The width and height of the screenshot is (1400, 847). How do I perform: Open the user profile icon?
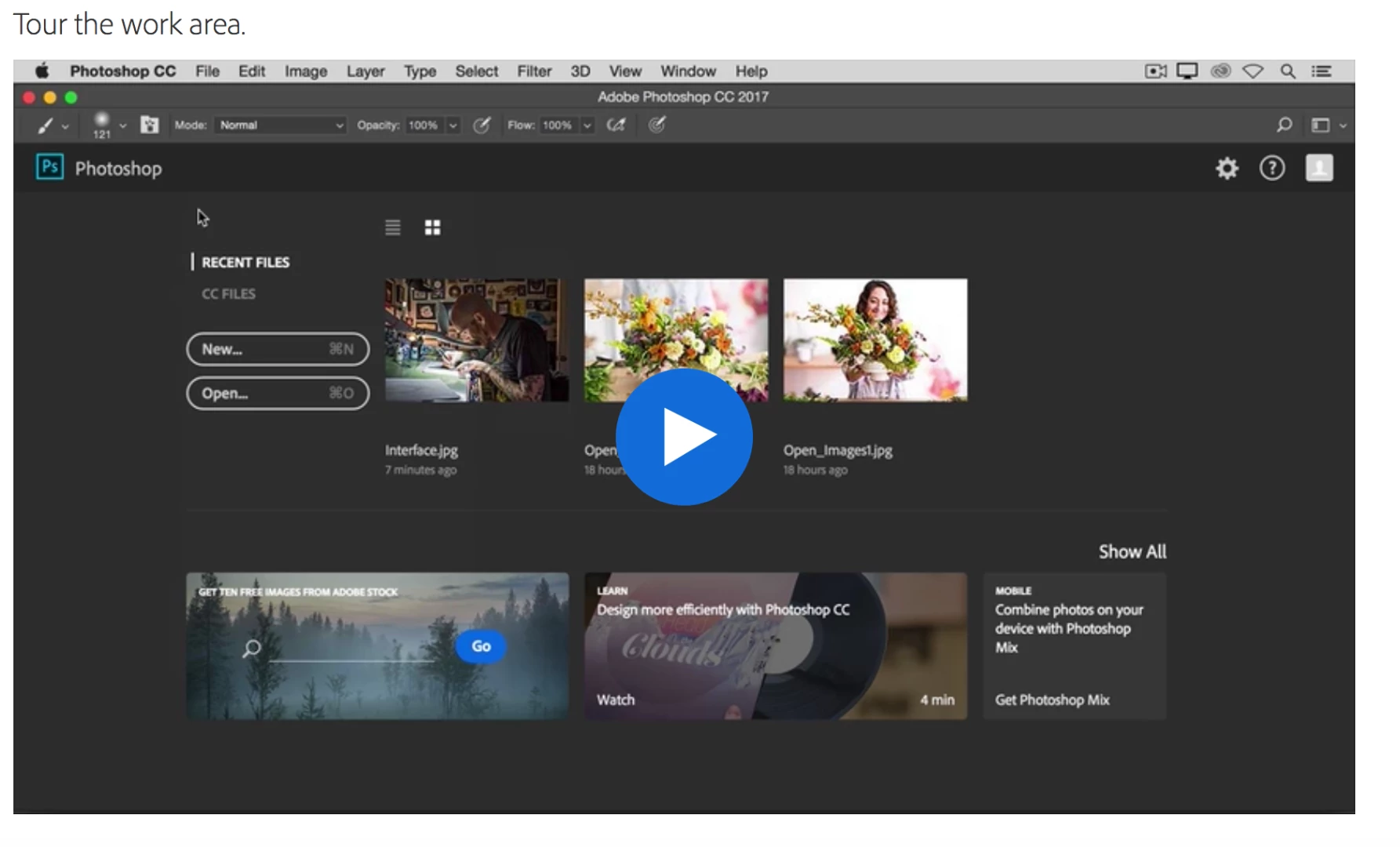(1319, 168)
